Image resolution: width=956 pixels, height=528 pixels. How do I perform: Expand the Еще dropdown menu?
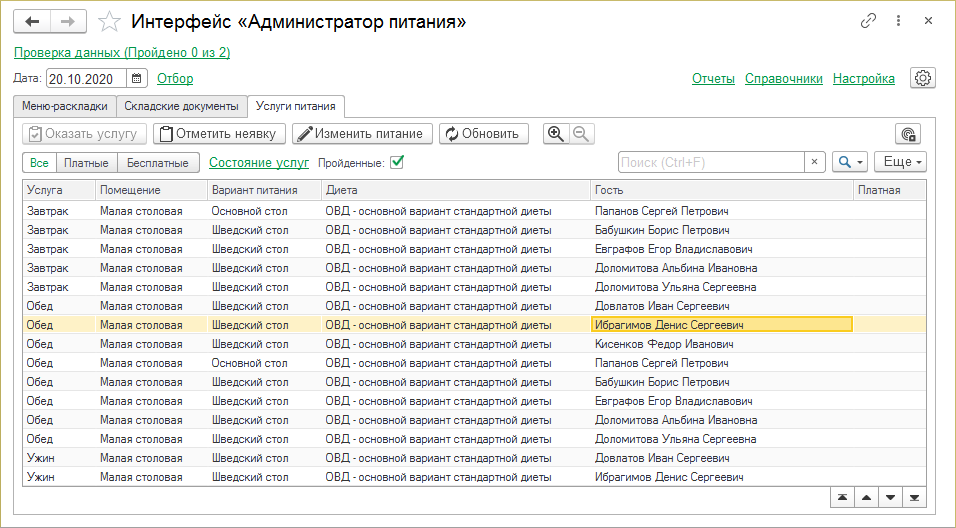tap(900, 162)
